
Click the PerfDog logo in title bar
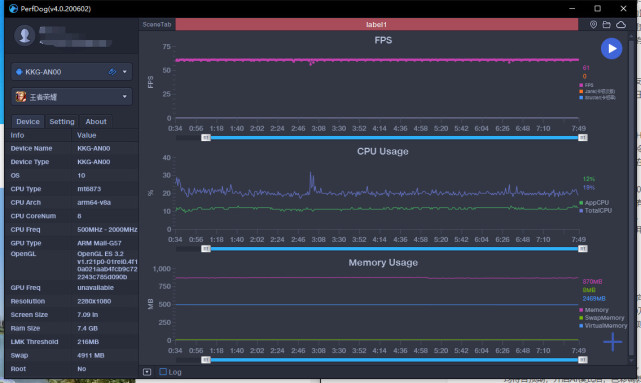tap(13, 9)
